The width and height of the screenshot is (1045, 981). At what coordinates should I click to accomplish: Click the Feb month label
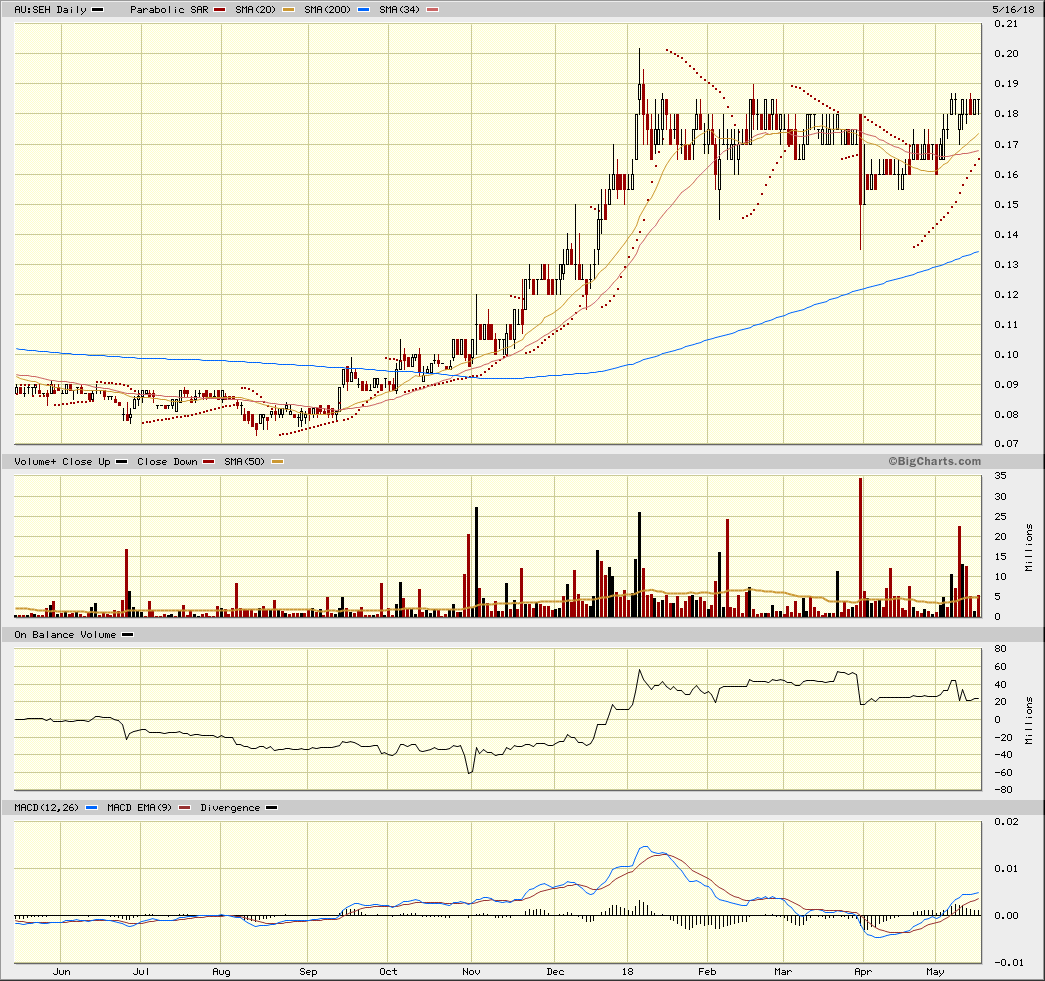click(x=707, y=972)
